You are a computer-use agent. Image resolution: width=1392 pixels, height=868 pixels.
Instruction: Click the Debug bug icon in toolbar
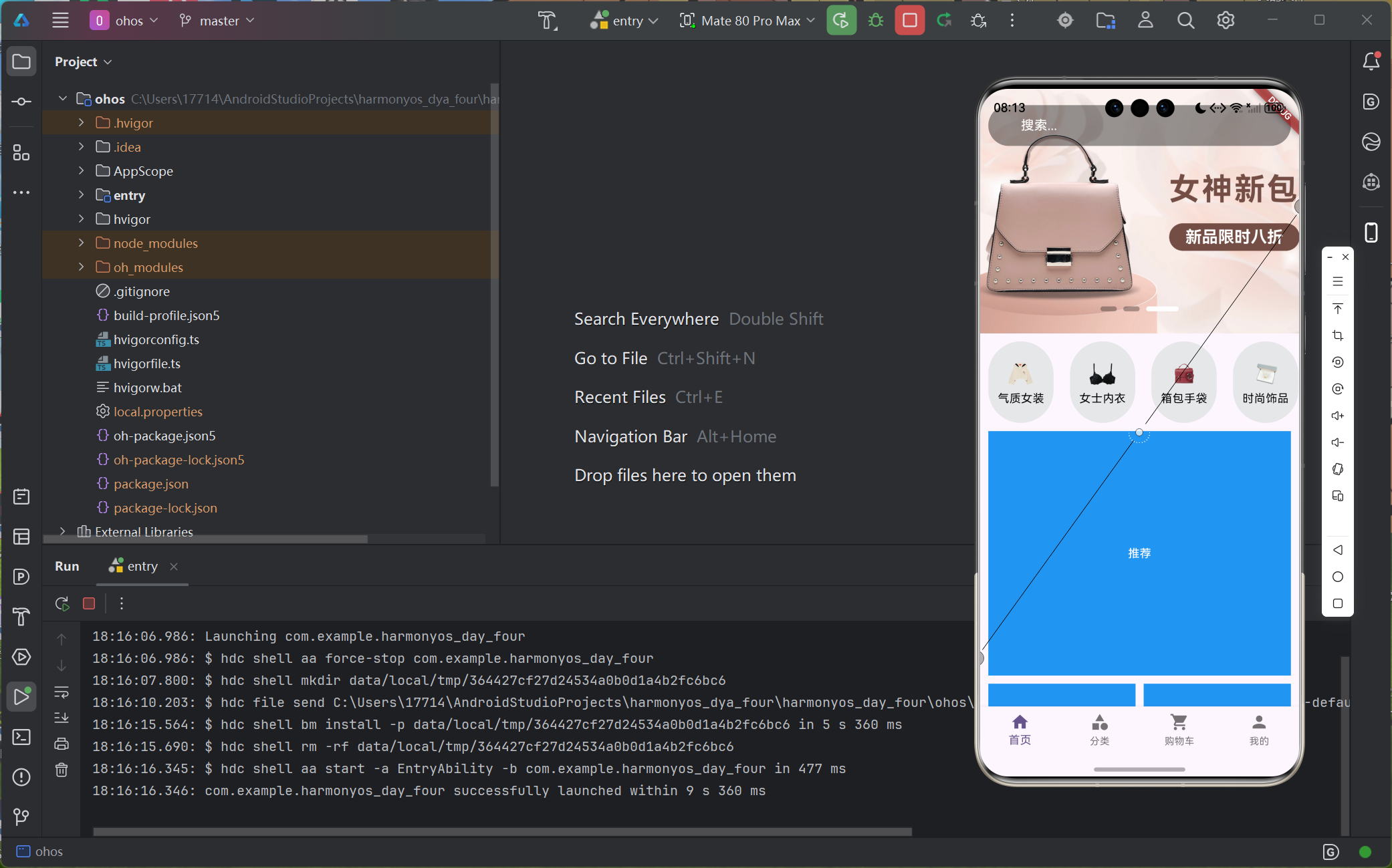coord(875,21)
